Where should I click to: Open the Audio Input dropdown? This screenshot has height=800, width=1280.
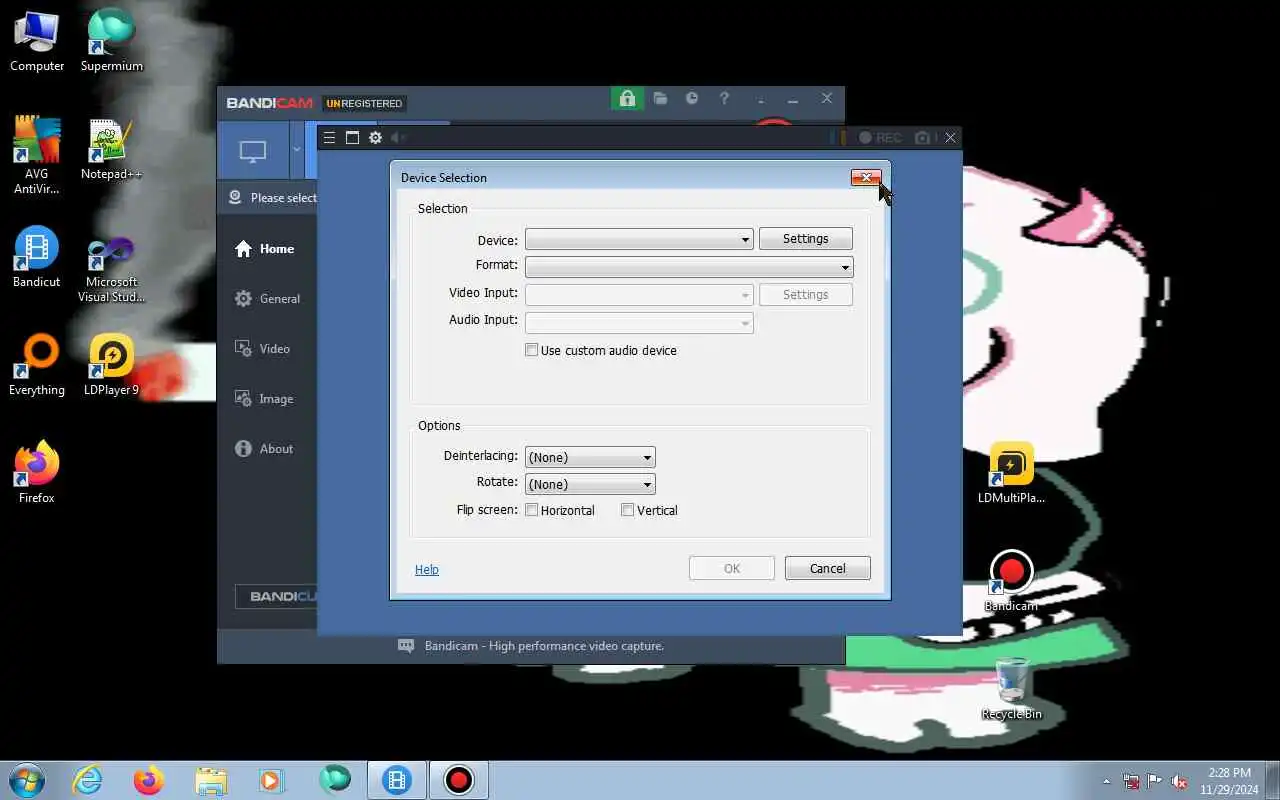(639, 322)
